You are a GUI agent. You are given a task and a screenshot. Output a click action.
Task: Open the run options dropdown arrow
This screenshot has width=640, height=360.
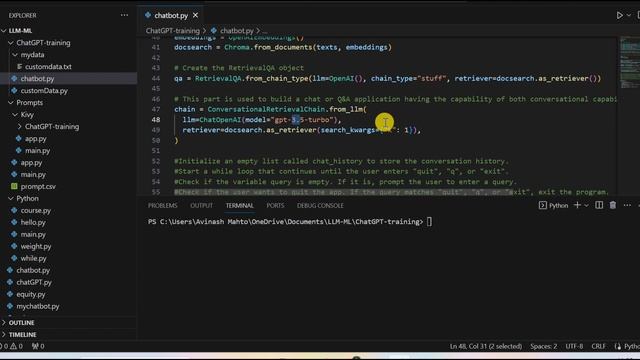click(629, 16)
